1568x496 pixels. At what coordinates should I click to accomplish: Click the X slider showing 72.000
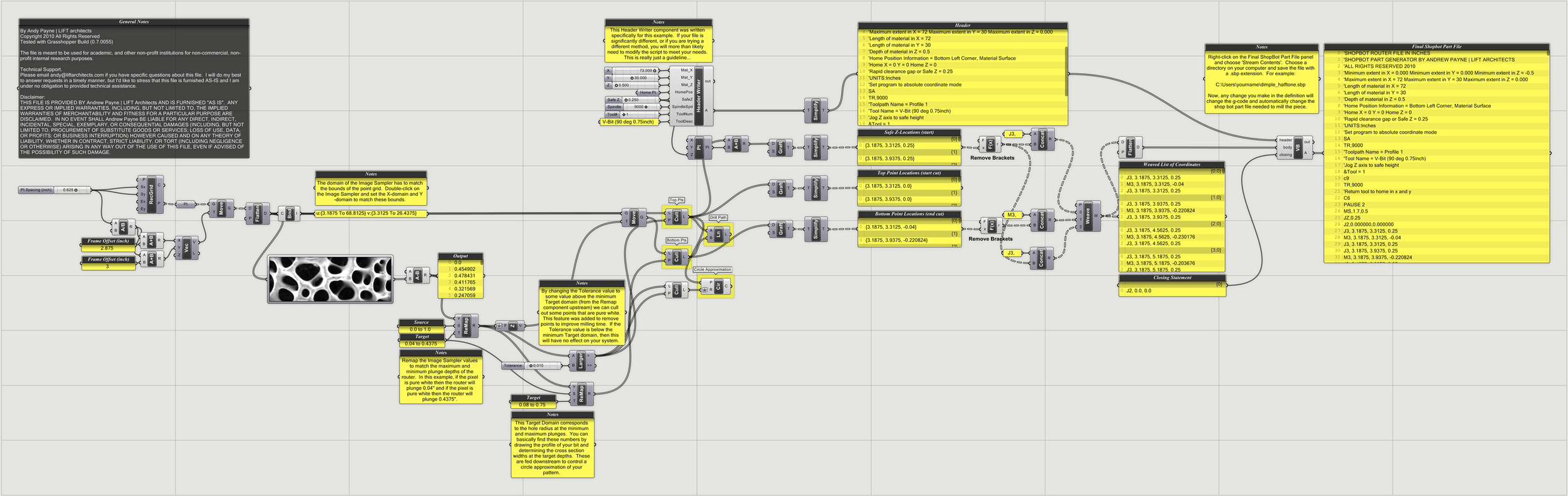tap(632, 71)
